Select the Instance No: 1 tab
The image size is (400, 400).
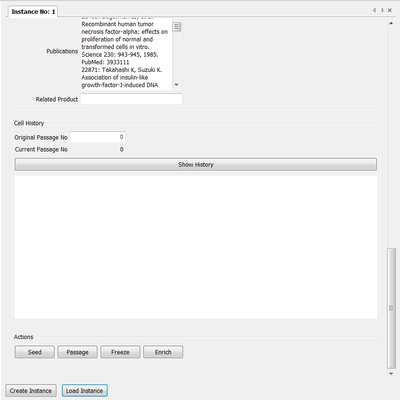point(33,12)
